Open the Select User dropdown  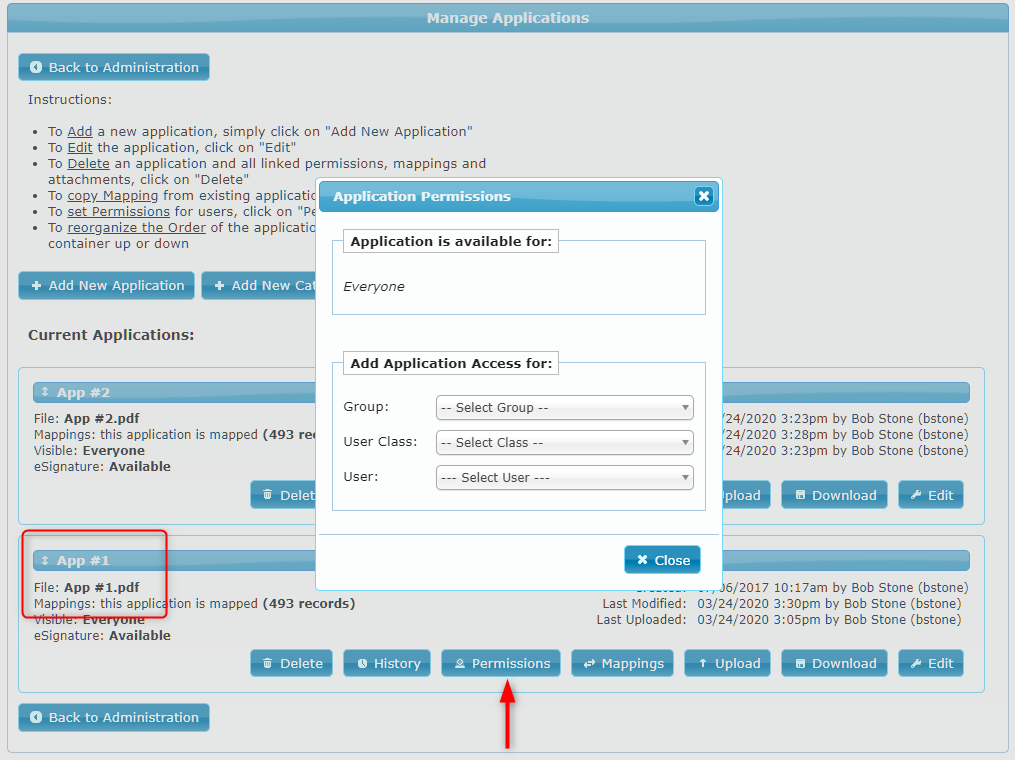(564, 478)
